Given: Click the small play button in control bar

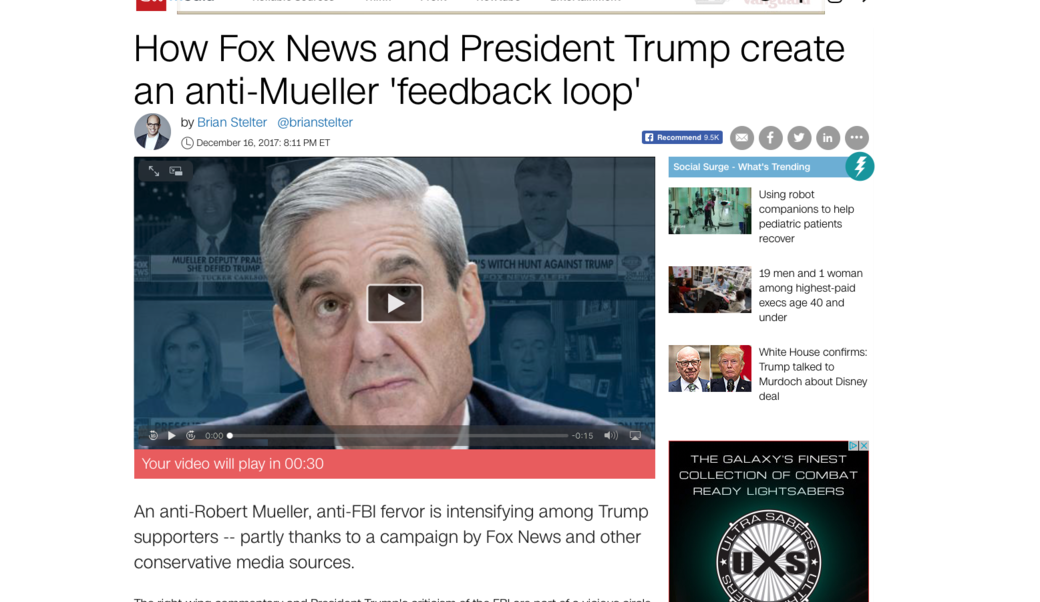Looking at the screenshot, I should coord(172,436).
